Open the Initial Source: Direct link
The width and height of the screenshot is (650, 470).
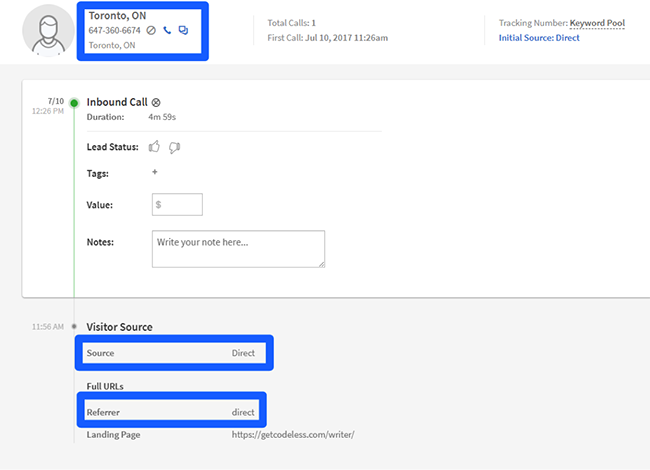(x=539, y=38)
